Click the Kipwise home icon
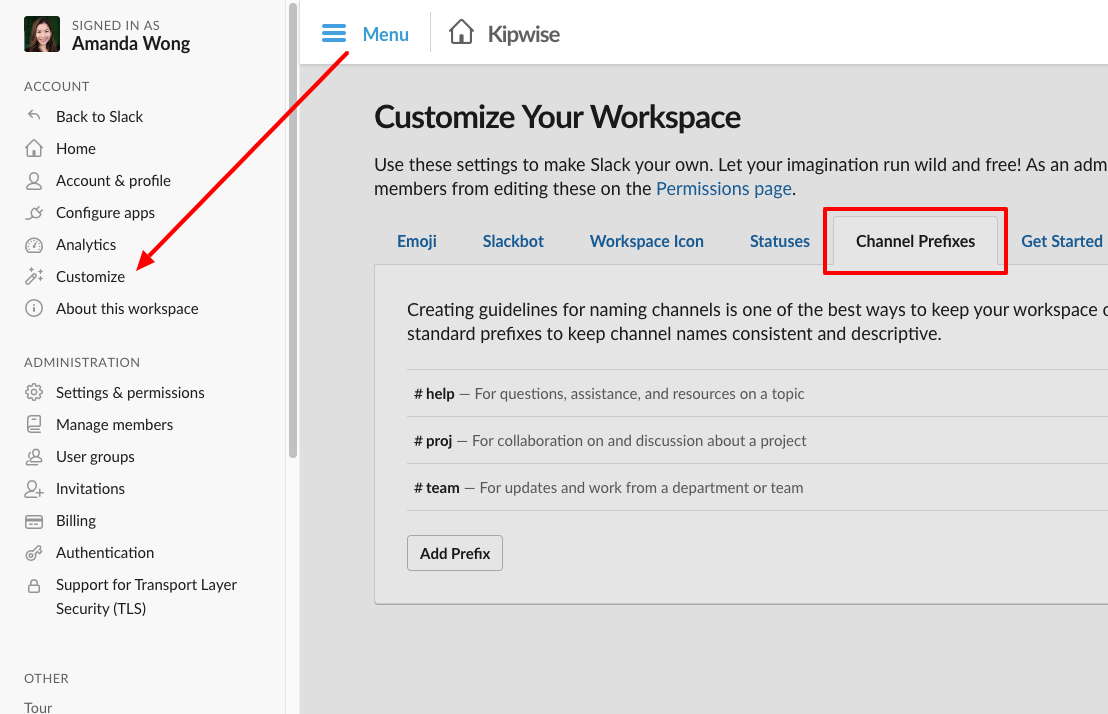The image size is (1108, 714). (x=461, y=32)
